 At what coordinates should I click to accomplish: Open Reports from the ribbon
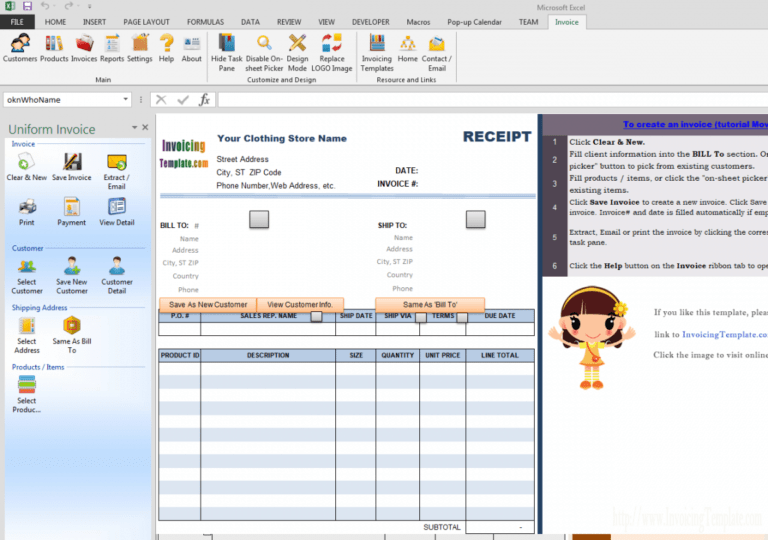112,46
